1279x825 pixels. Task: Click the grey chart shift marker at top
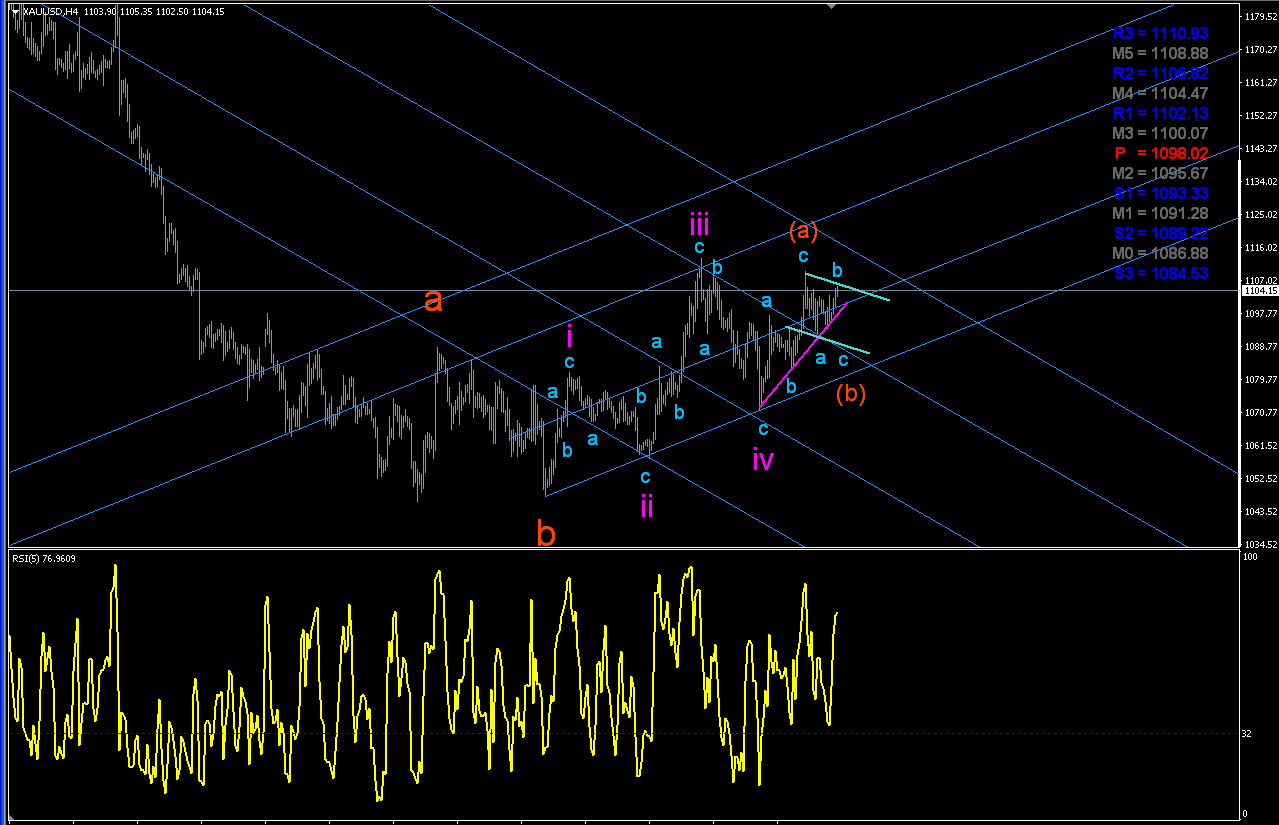(x=830, y=5)
